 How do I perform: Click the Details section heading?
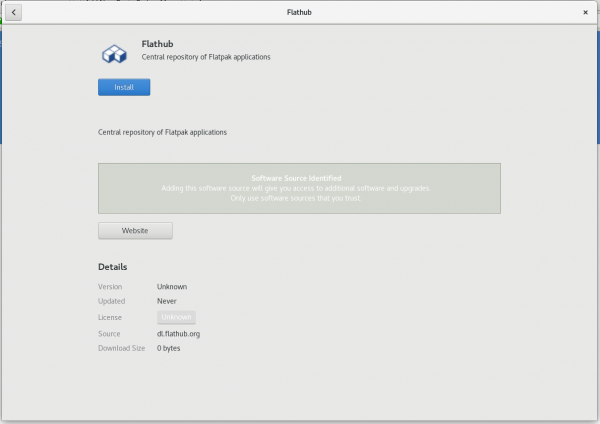pyautogui.click(x=112, y=267)
